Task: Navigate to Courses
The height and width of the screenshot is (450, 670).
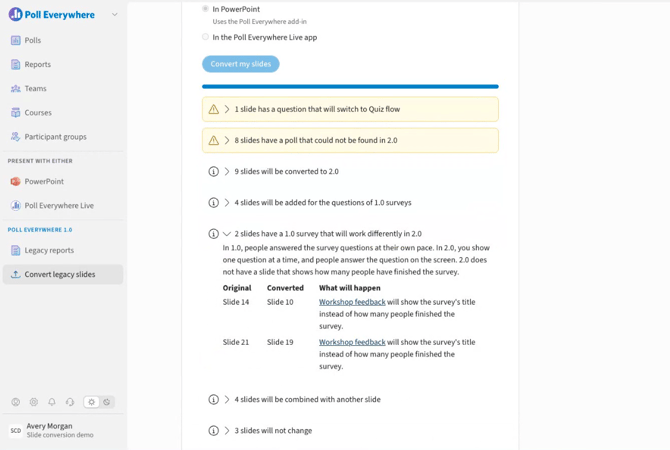Action: (38, 113)
